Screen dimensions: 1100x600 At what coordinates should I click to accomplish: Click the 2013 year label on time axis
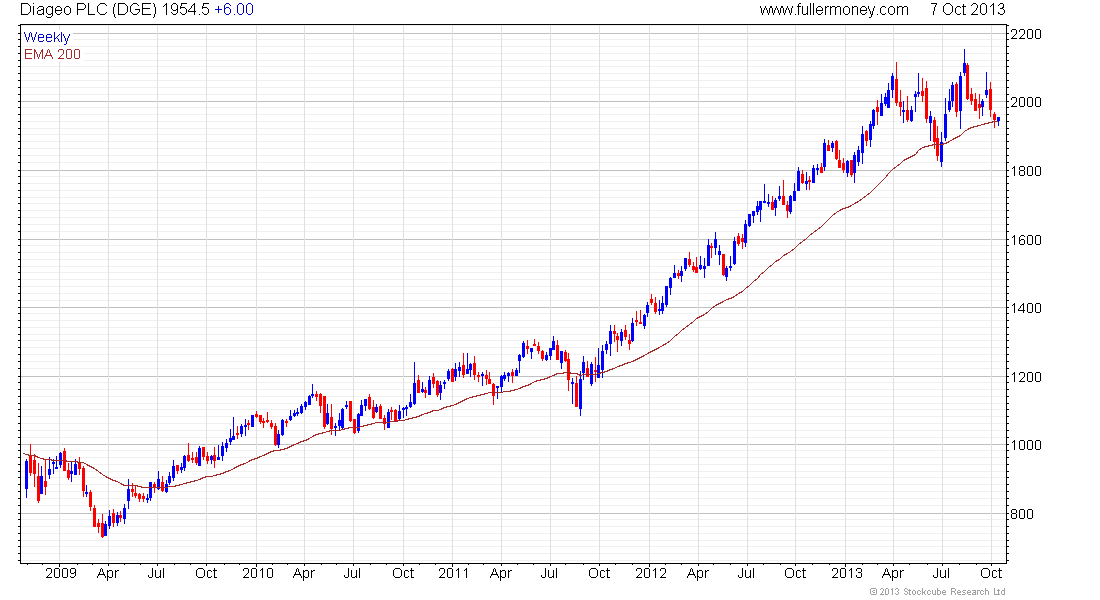click(847, 573)
